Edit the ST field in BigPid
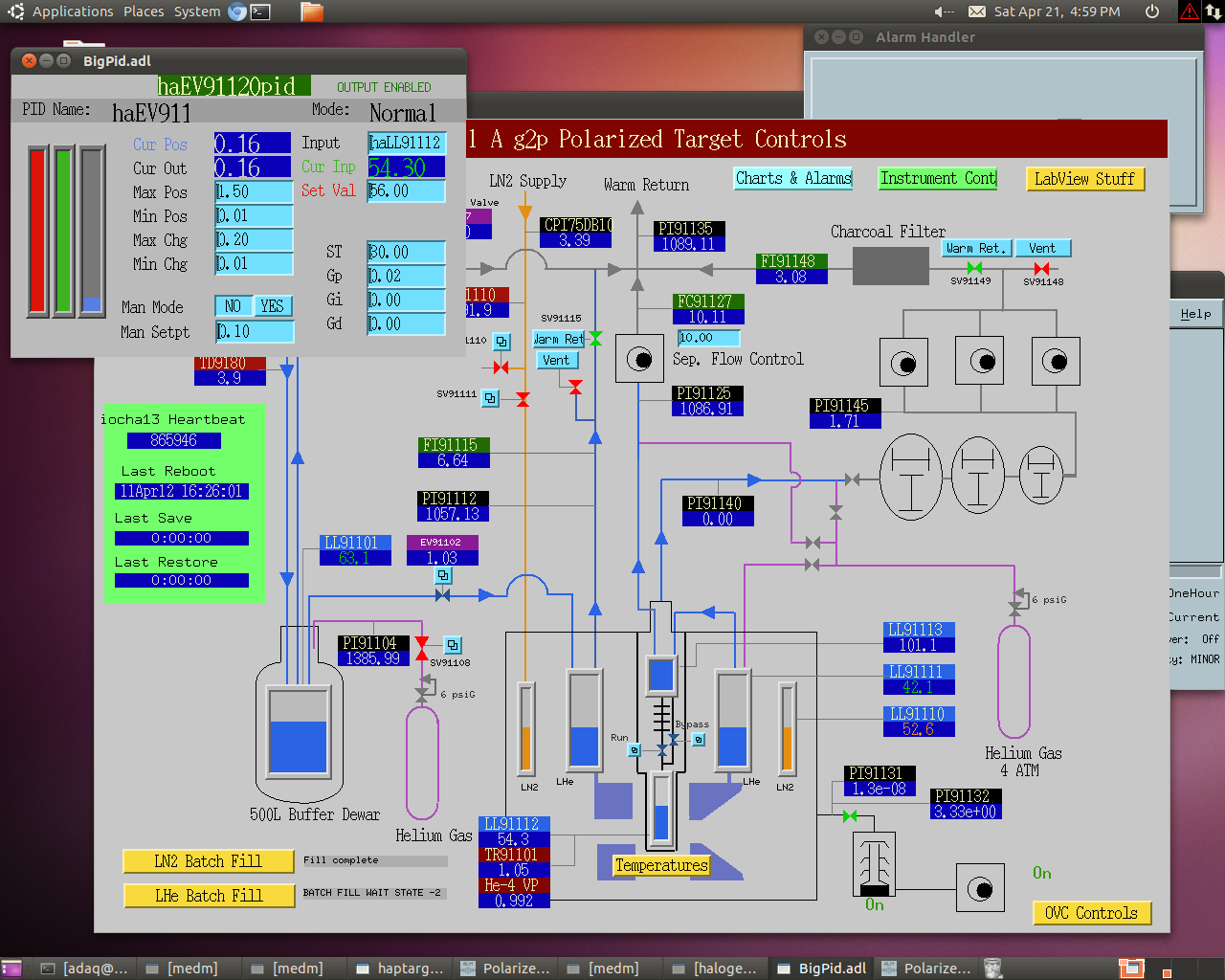Viewport: 1225px width, 980px height. (407, 252)
